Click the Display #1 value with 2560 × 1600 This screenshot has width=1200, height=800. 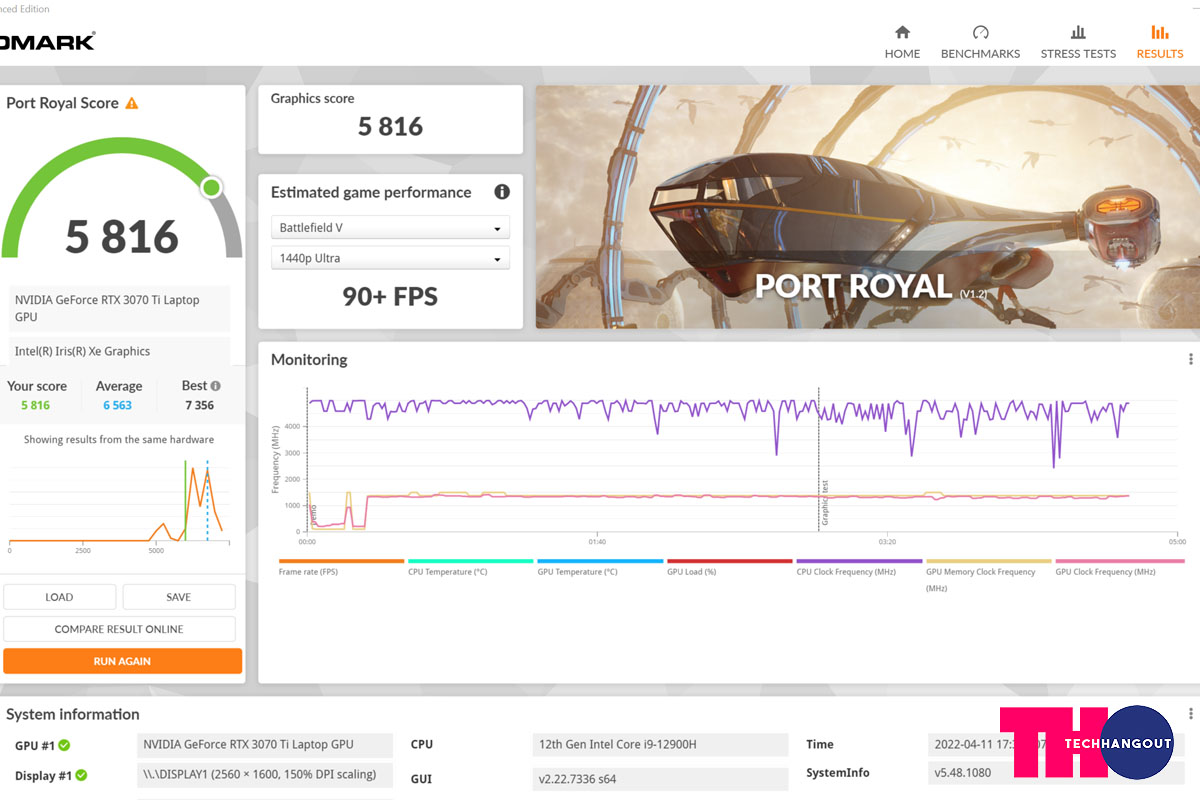(x=265, y=775)
